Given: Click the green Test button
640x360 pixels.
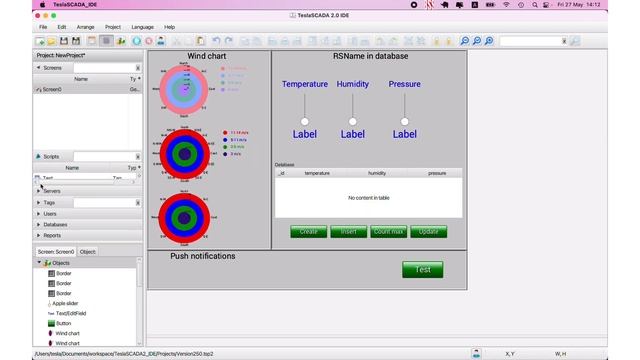Looking at the screenshot, I should (422, 269).
